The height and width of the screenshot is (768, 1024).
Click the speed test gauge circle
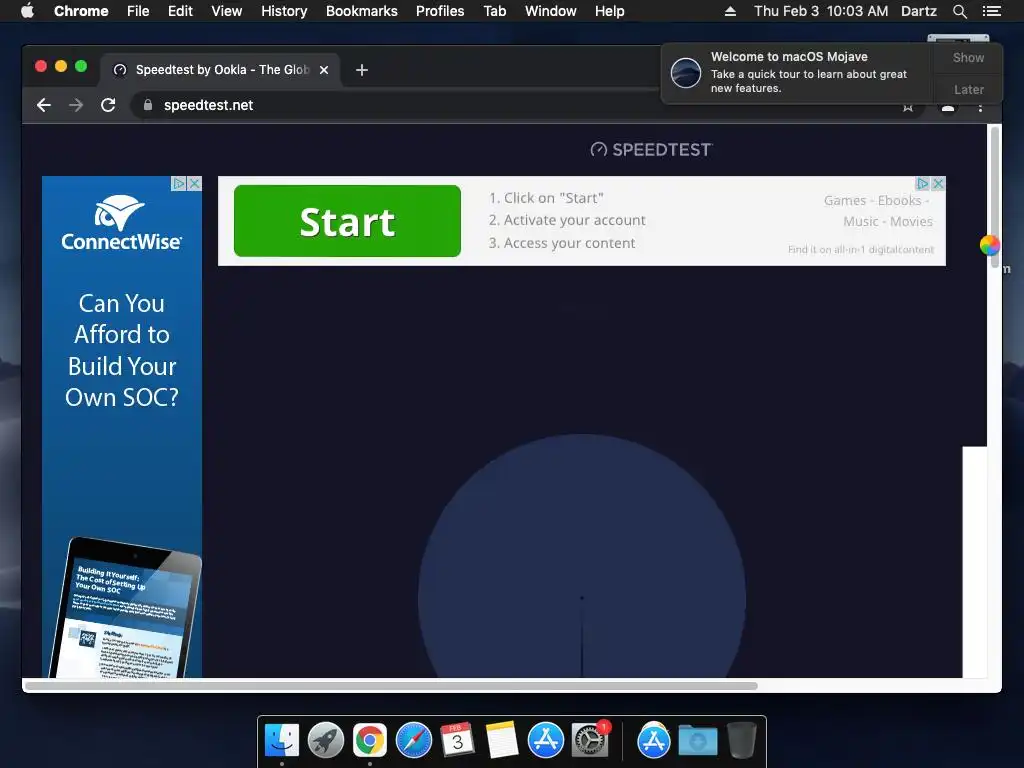[x=581, y=556]
